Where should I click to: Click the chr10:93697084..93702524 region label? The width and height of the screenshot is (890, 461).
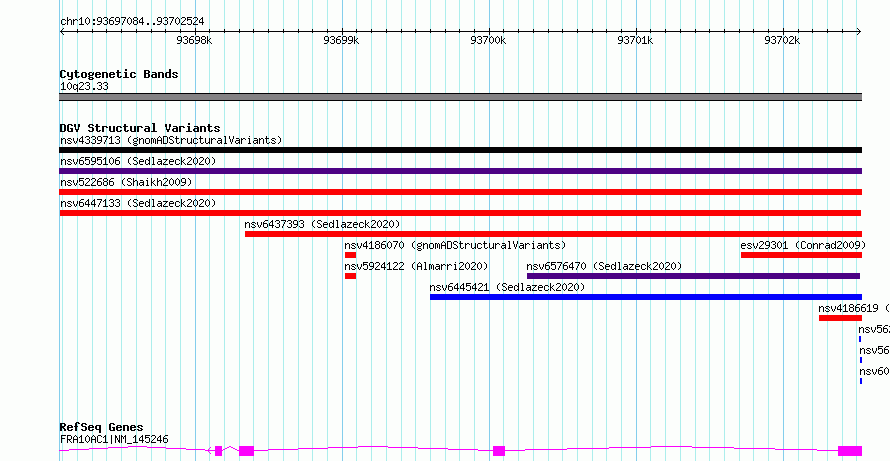pyautogui.click(x=132, y=22)
